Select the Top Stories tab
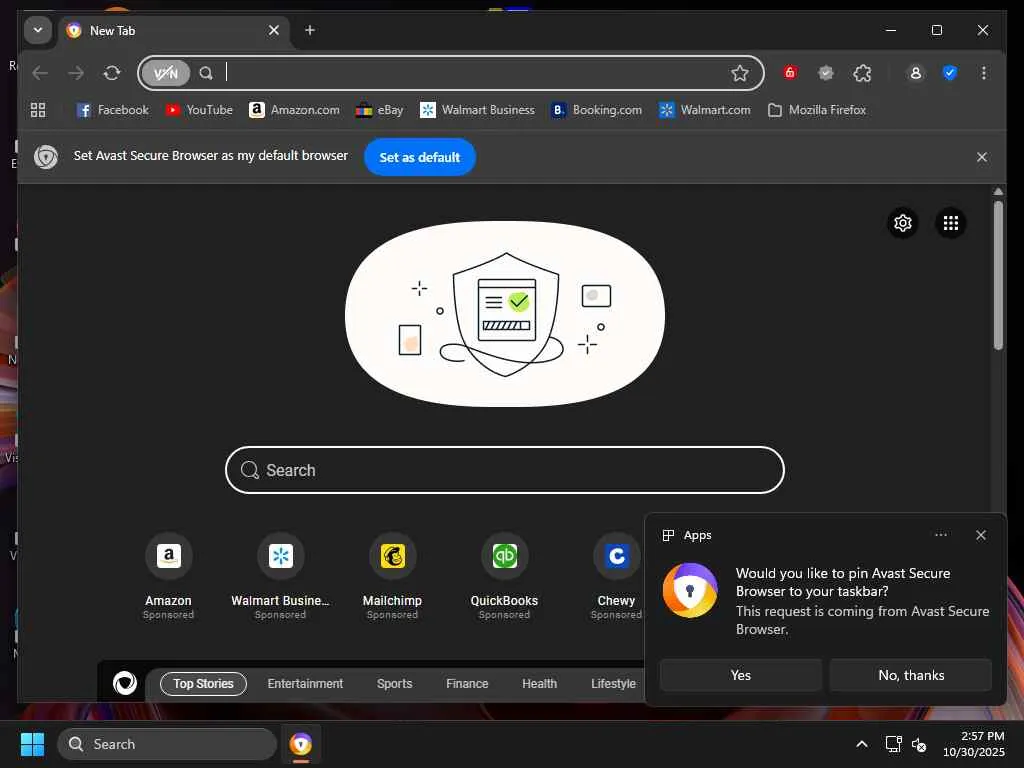1024x768 pixels. tap(203, 684)
